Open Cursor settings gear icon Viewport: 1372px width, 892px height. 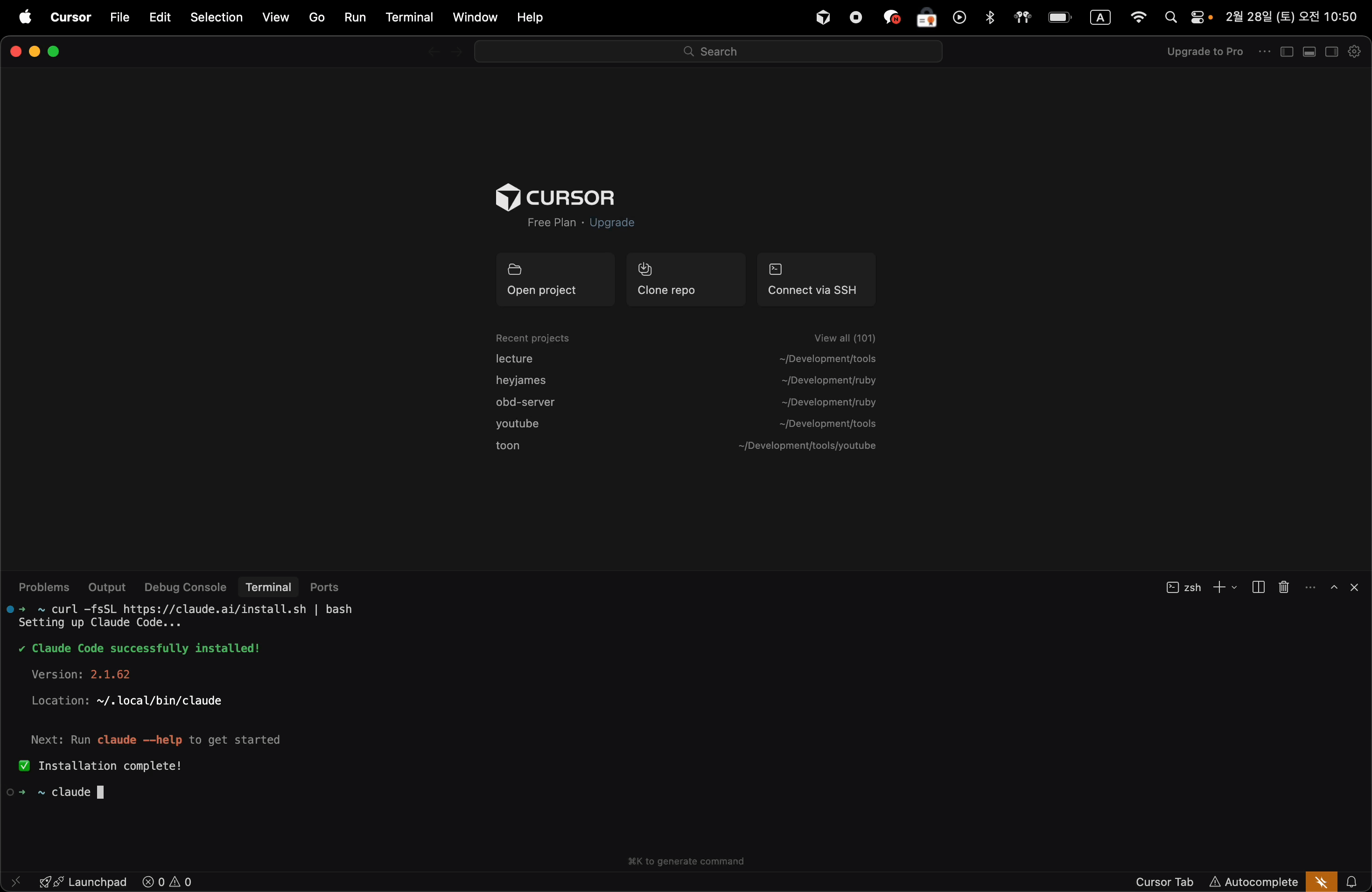click(1354, 52)
